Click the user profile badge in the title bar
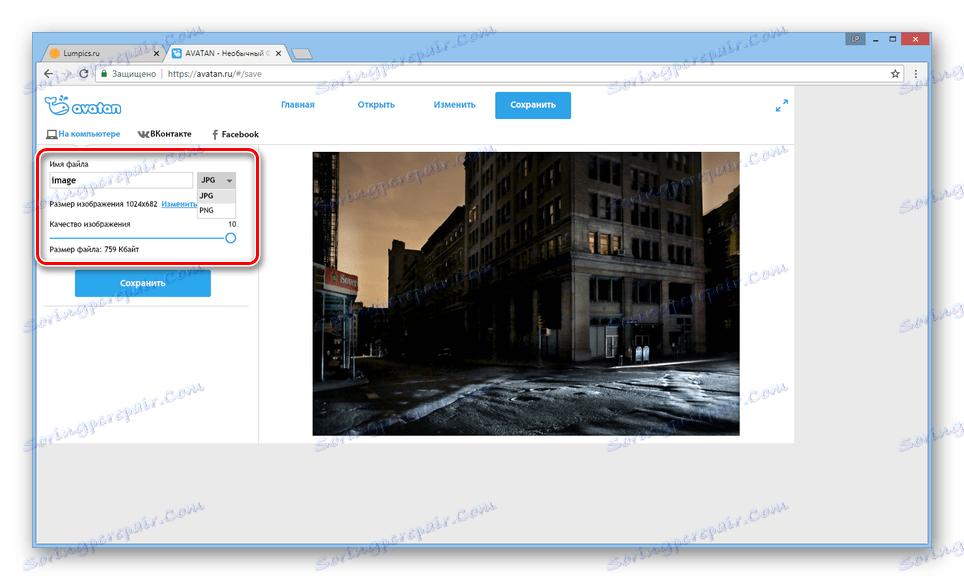The width and height of the screenshot is (964, 580). pyautogui.click(x=855, y=39)
